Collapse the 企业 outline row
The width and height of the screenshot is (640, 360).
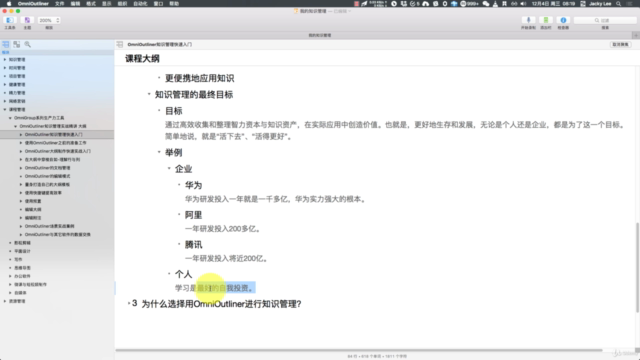click(x=169, y=168)
